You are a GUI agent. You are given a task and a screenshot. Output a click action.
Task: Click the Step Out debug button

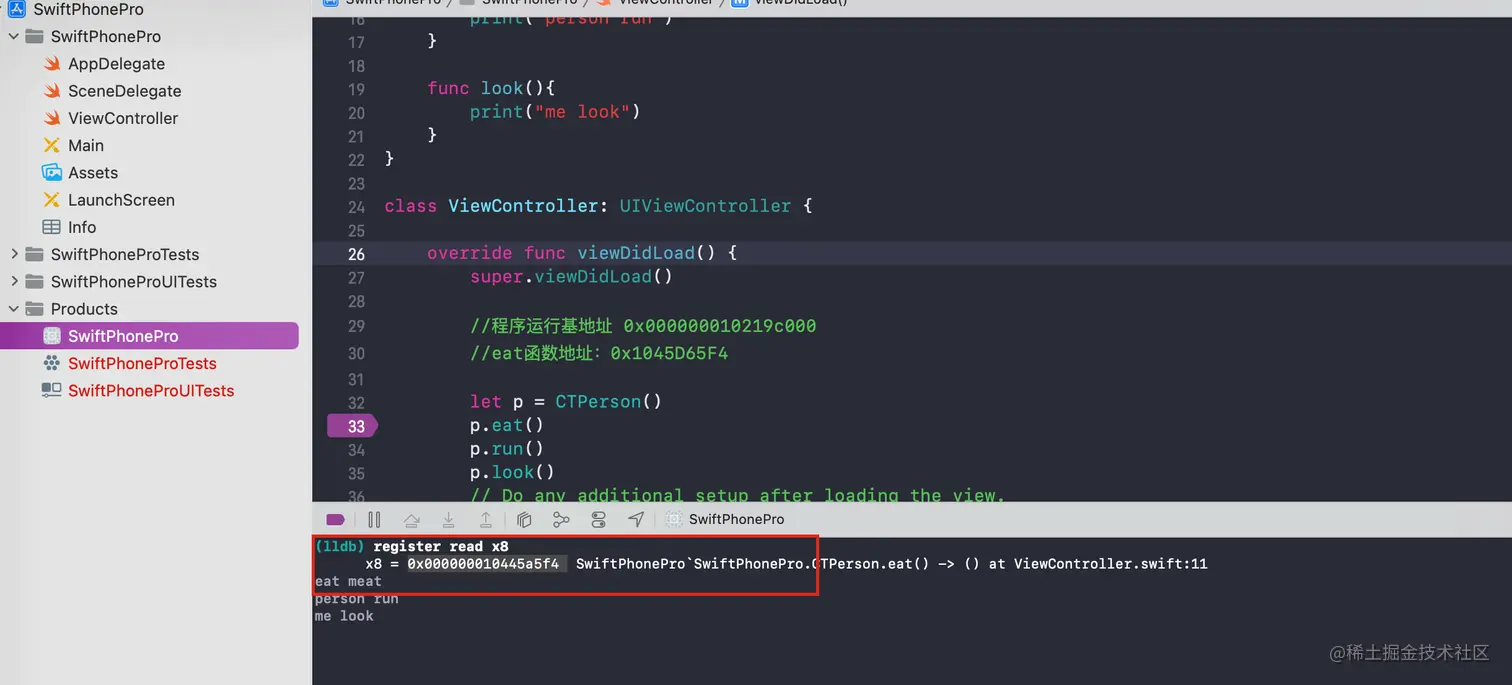(486, 520)
